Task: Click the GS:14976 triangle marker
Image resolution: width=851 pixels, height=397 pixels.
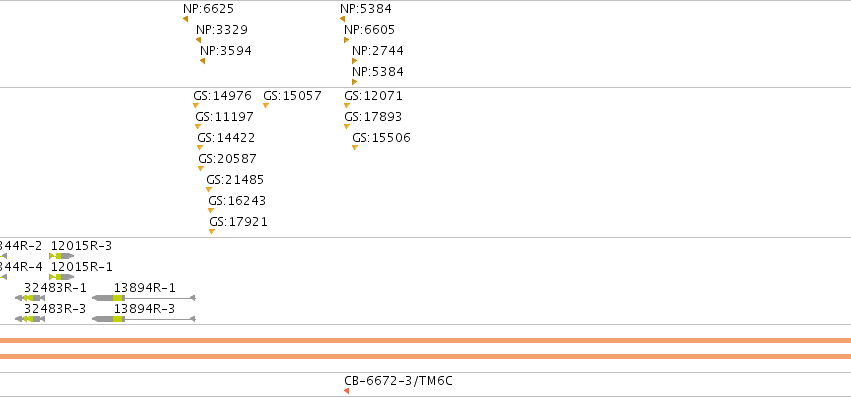Action: tap(196, 105)
